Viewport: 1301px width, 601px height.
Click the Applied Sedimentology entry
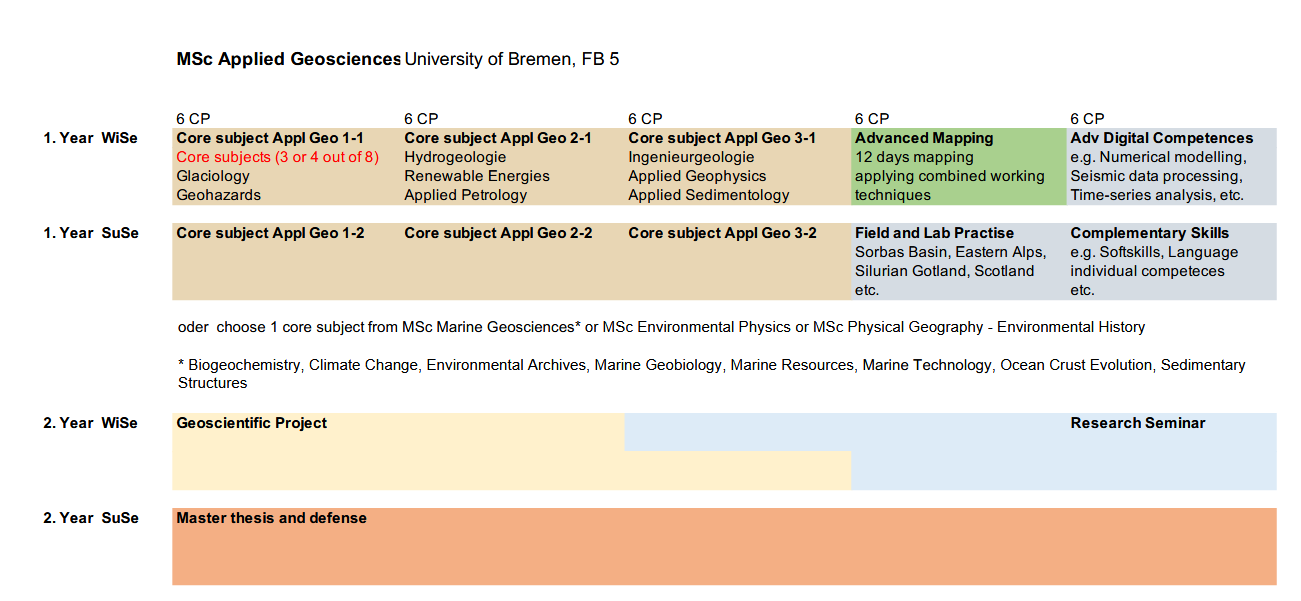pos(708,195)
